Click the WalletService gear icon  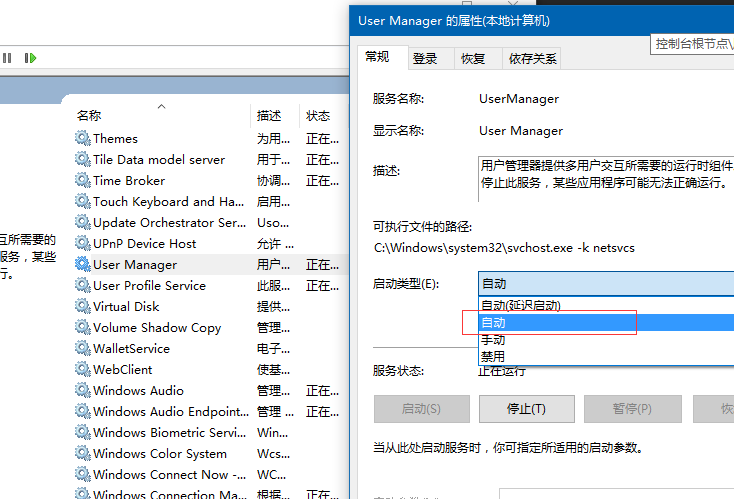82,349
